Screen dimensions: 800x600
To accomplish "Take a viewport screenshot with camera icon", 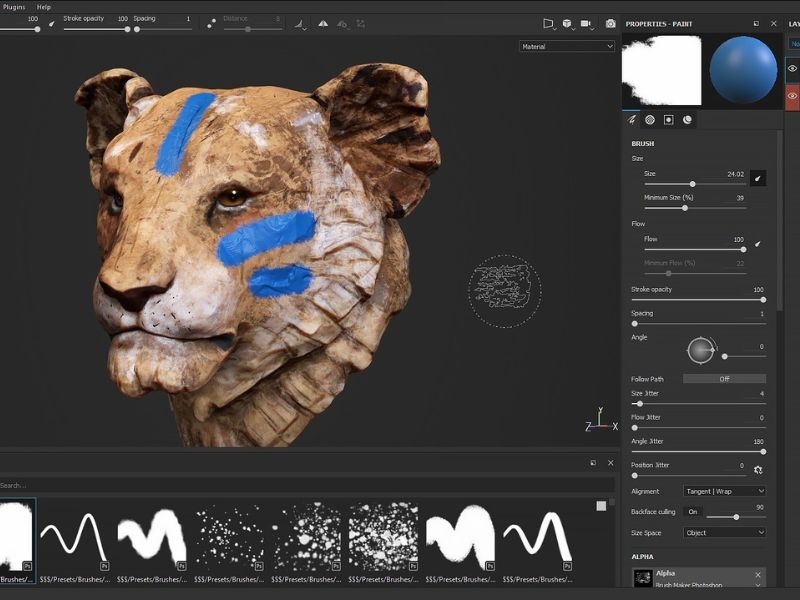I will [x=610, y=23].
